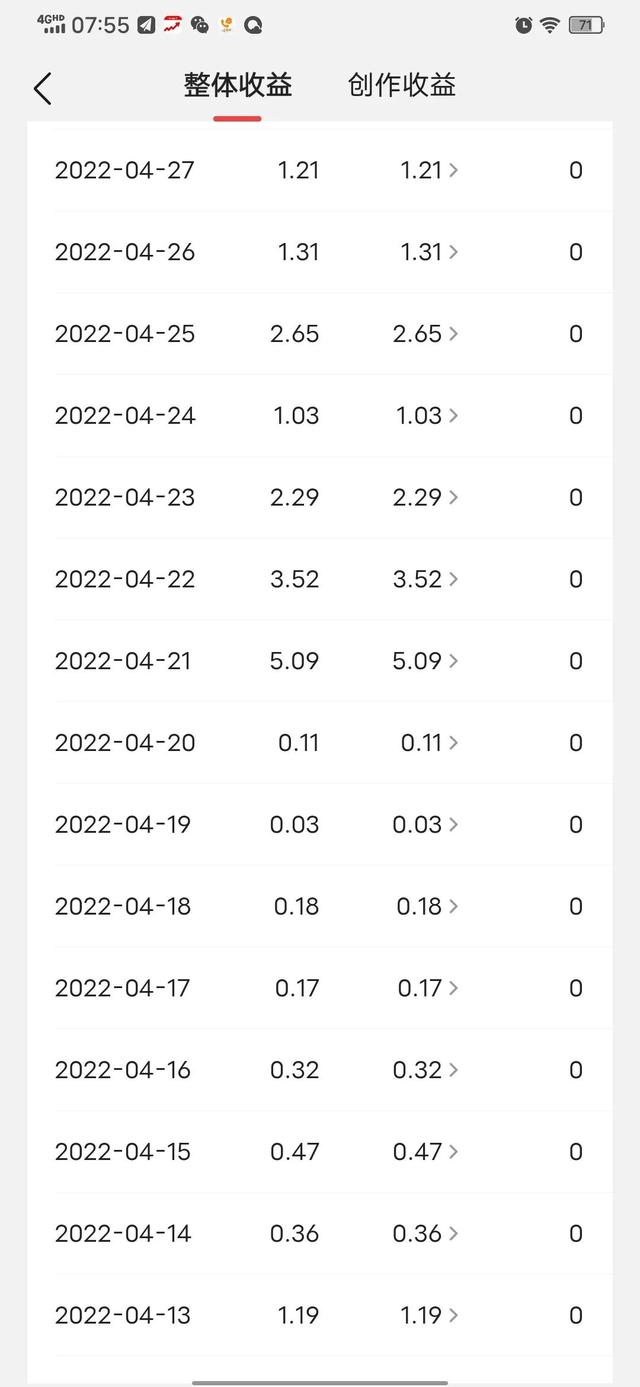Tap the Telegram notification icon in status bar
The width and height of the screenshot is (640, 1387).
pos(147,26)
